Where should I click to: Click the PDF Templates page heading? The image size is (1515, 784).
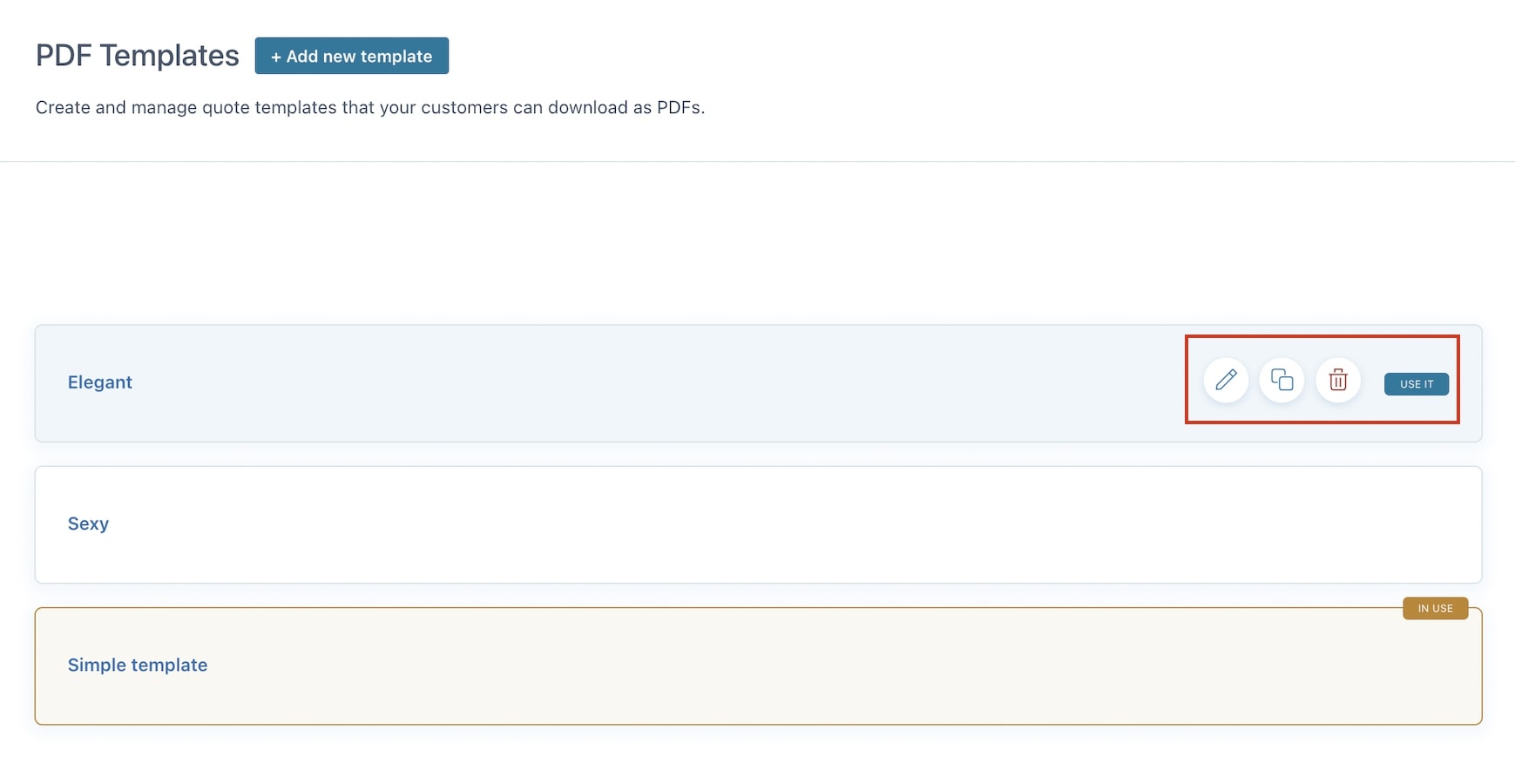[x=138, y=56]
